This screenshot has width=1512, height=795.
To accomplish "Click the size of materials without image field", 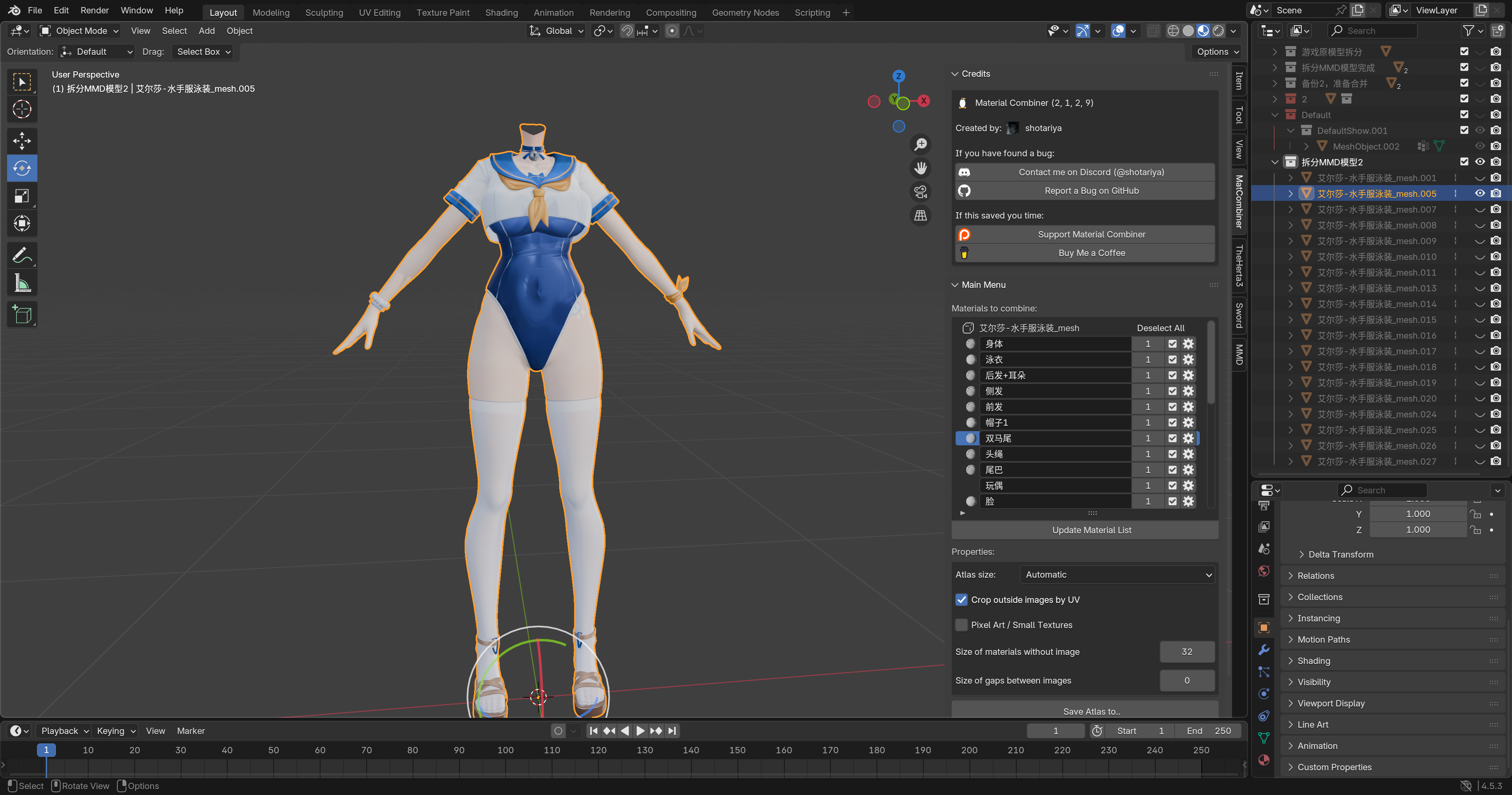I will tap(1186, 652).
